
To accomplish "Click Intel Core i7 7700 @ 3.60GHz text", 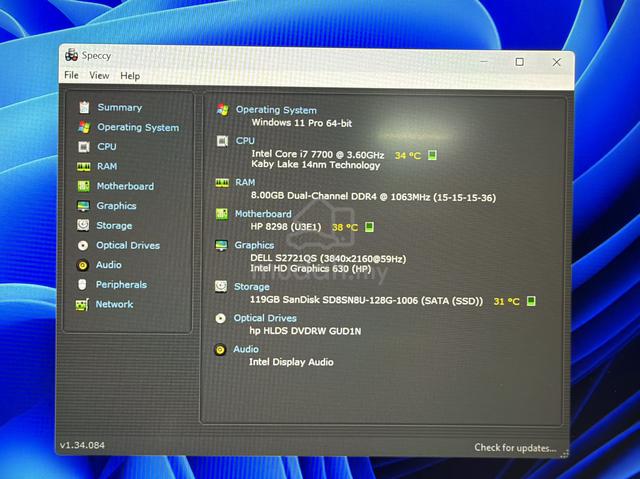I will [318, 154].
